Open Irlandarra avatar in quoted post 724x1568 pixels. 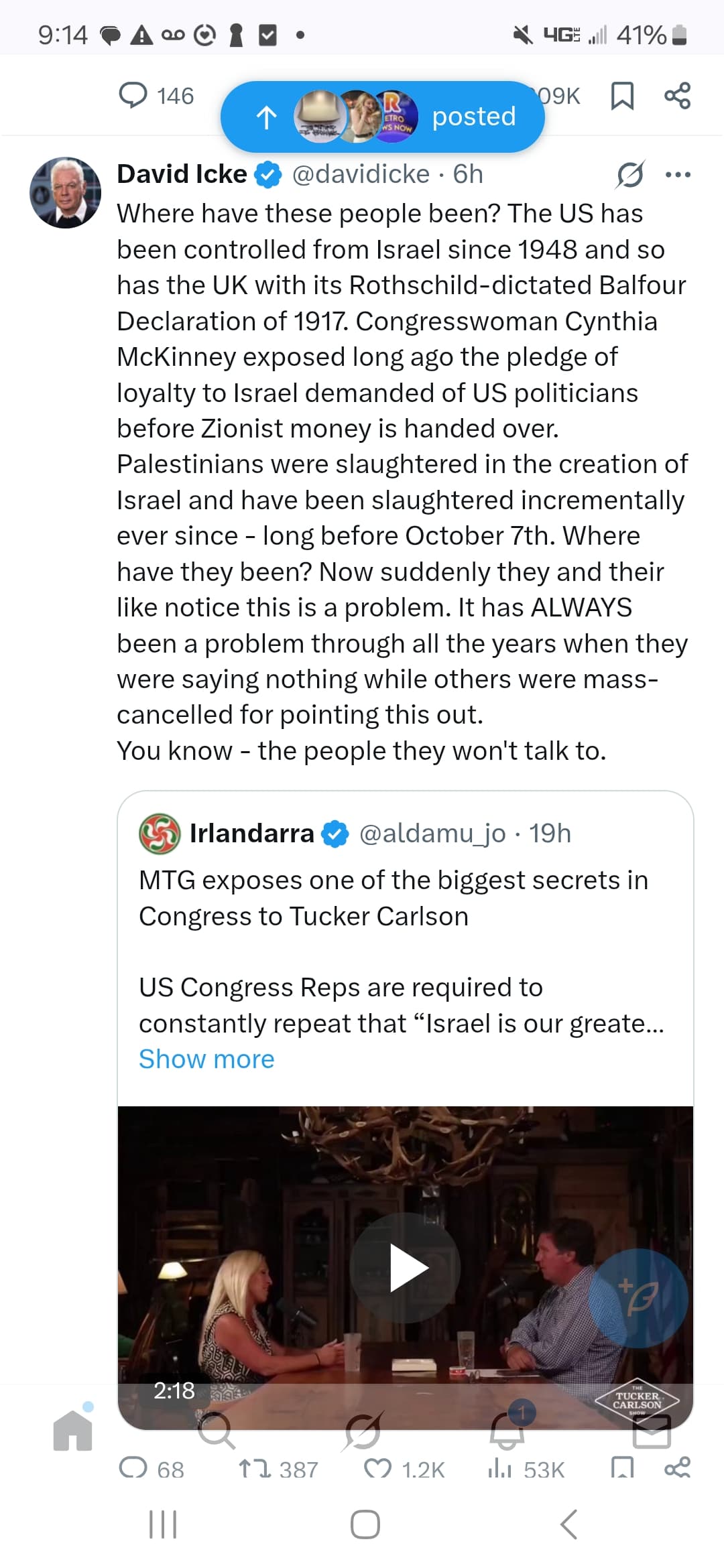(159, 833)
